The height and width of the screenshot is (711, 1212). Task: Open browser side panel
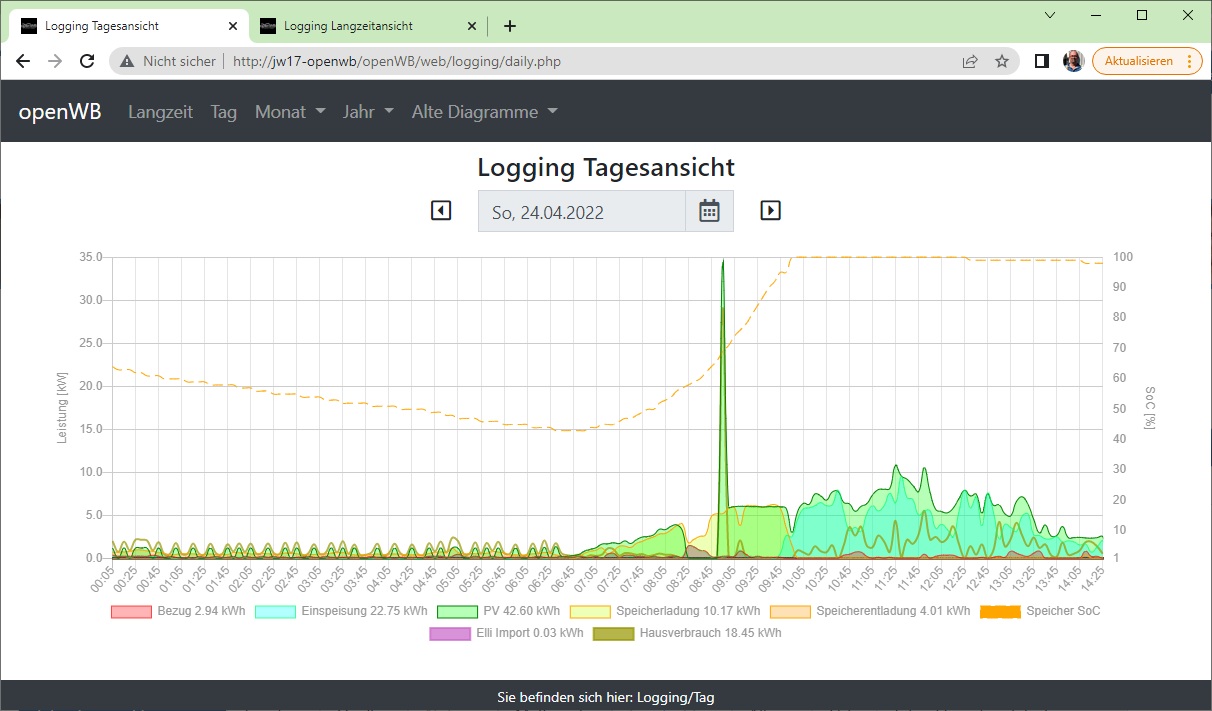point(1041,61)
